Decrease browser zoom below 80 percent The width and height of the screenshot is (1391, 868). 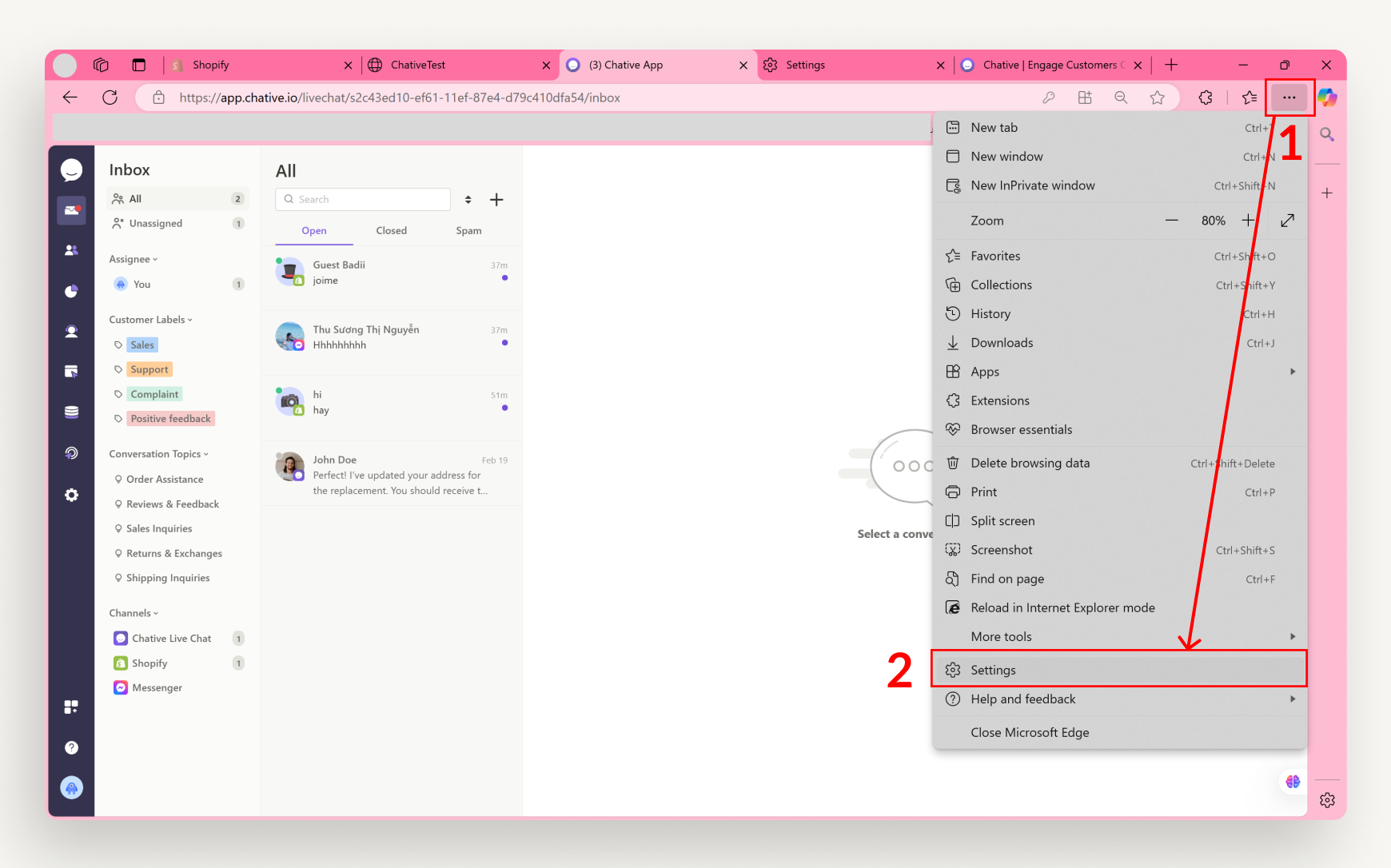pos(1172,221)
